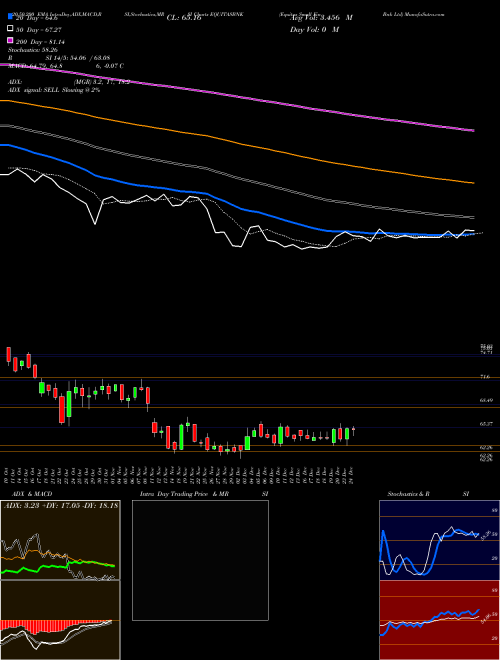The height and width of the screenshot is (660, 500).
Task: Click the 'ADX: 3.23 +DY: 17.05 -DY: 18.18' header
Action: (61, 506)
